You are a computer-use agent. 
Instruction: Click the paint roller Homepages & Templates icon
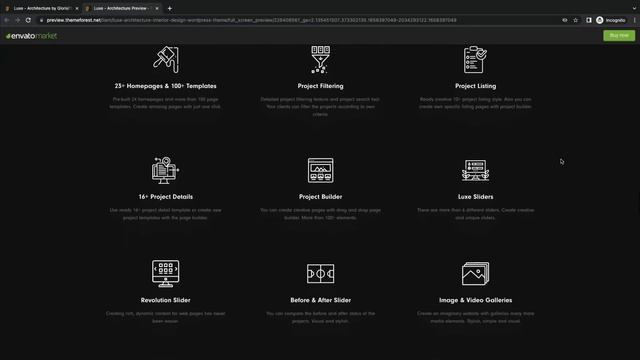tap(166, 59)
